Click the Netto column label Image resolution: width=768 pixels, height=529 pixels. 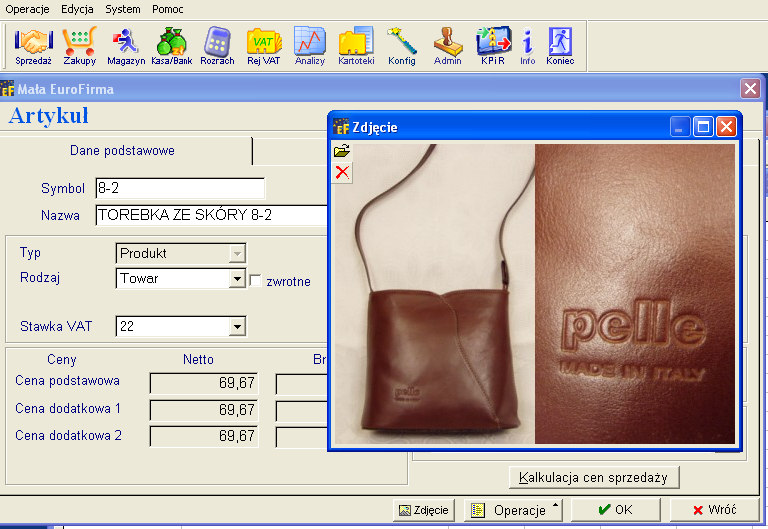point(198,360)
